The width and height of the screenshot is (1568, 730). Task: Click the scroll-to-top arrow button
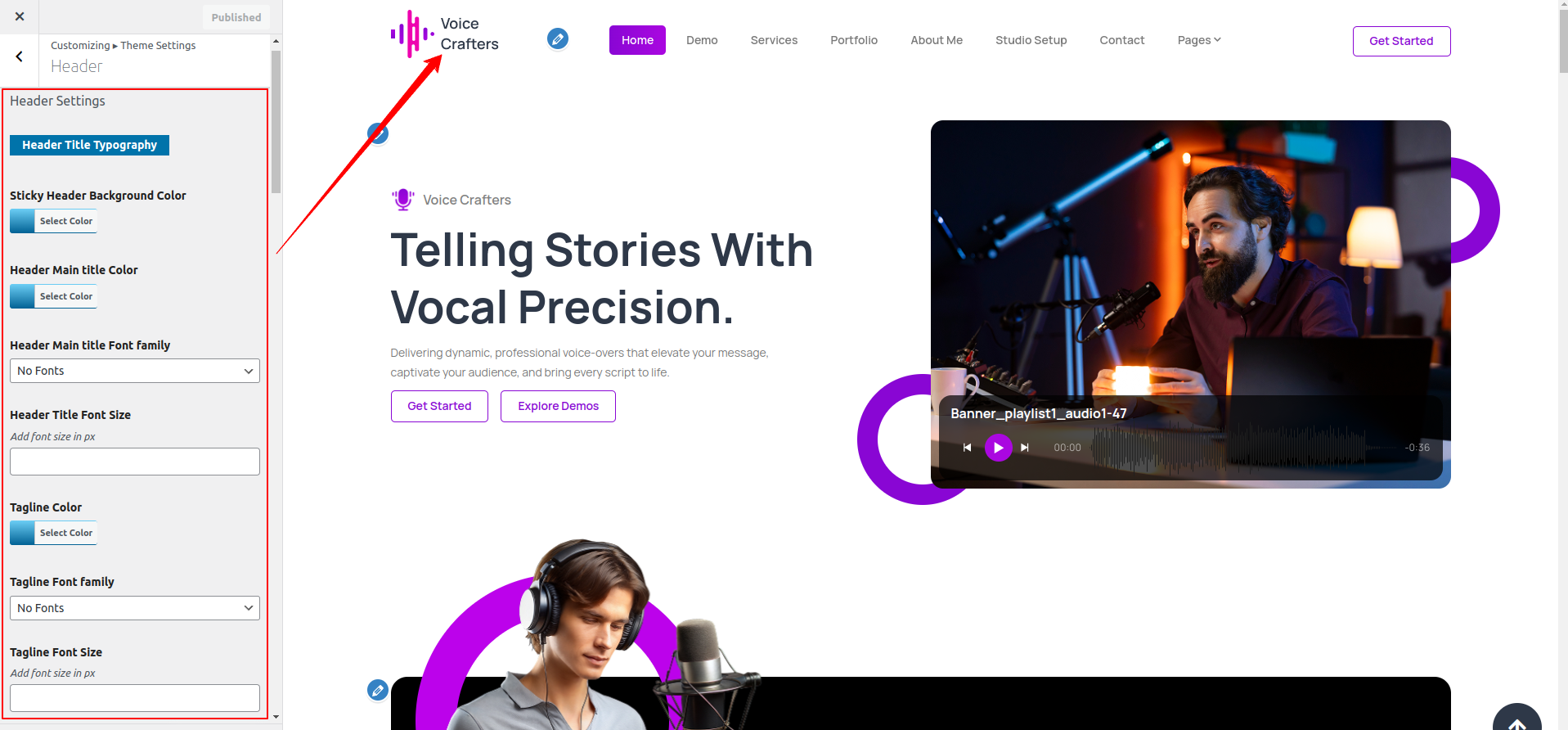(1517, 719)
